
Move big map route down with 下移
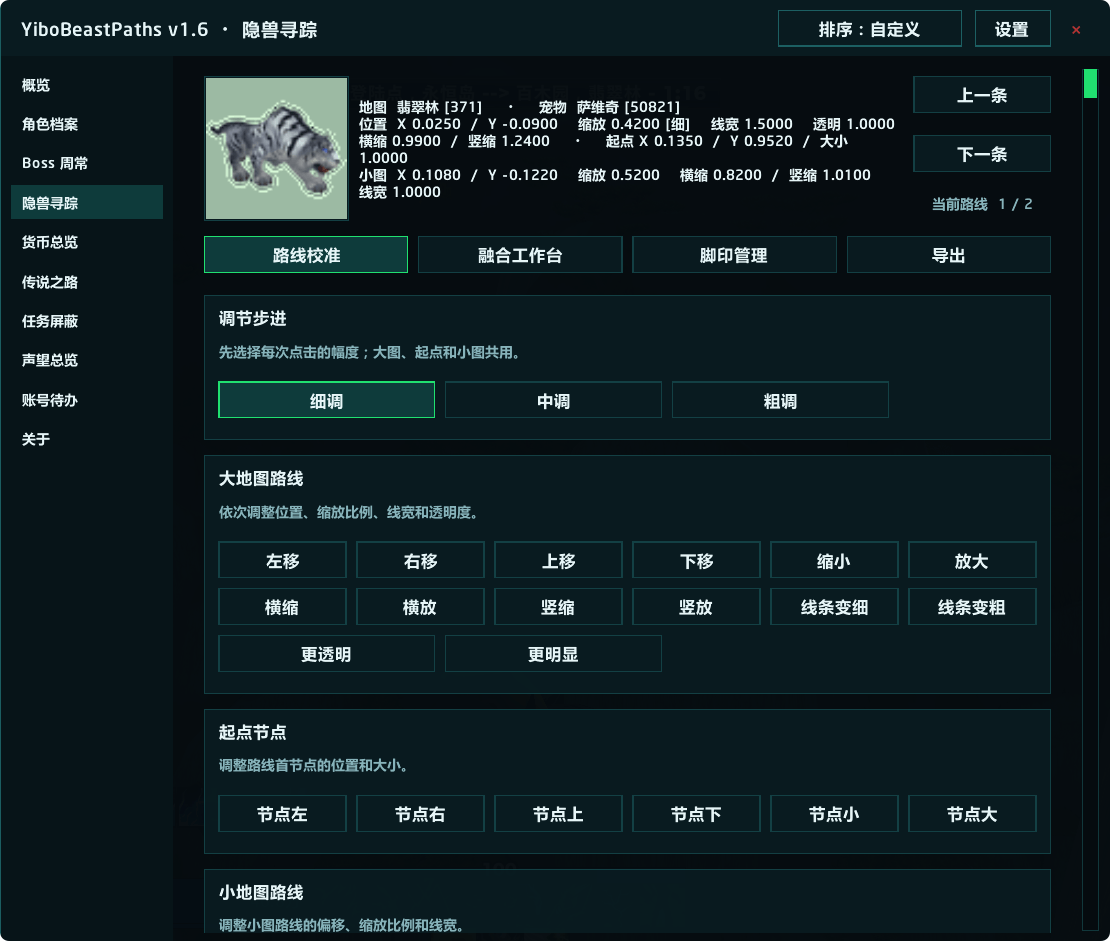[x=697, y=560]
